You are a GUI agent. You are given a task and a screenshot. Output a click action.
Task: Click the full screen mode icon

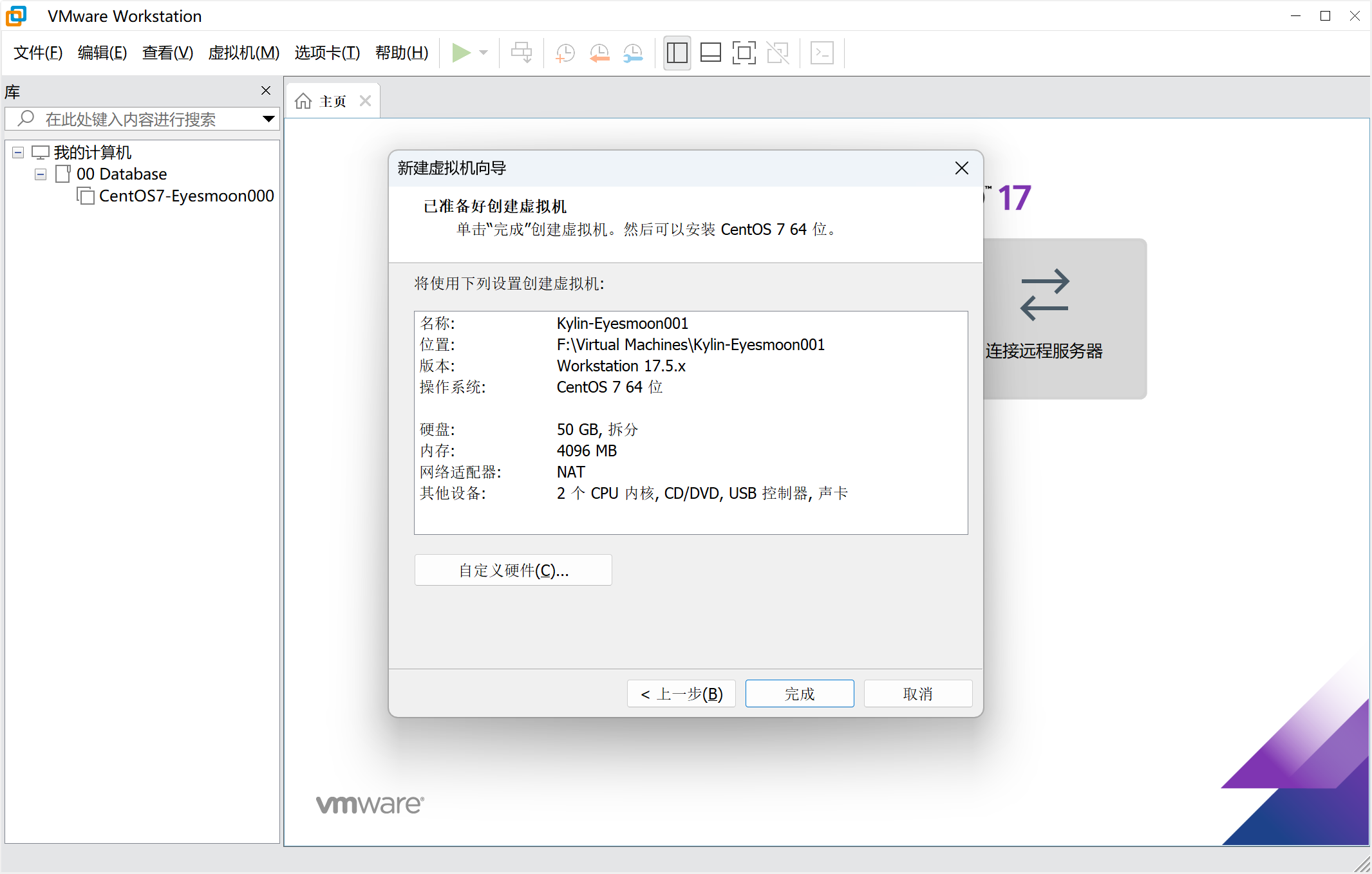pos(744,53)
